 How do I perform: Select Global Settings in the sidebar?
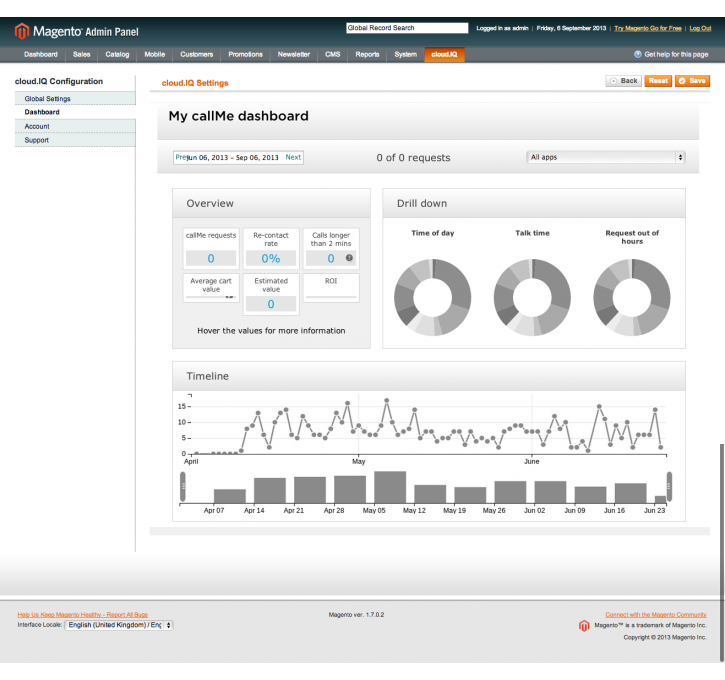(75, 98)
